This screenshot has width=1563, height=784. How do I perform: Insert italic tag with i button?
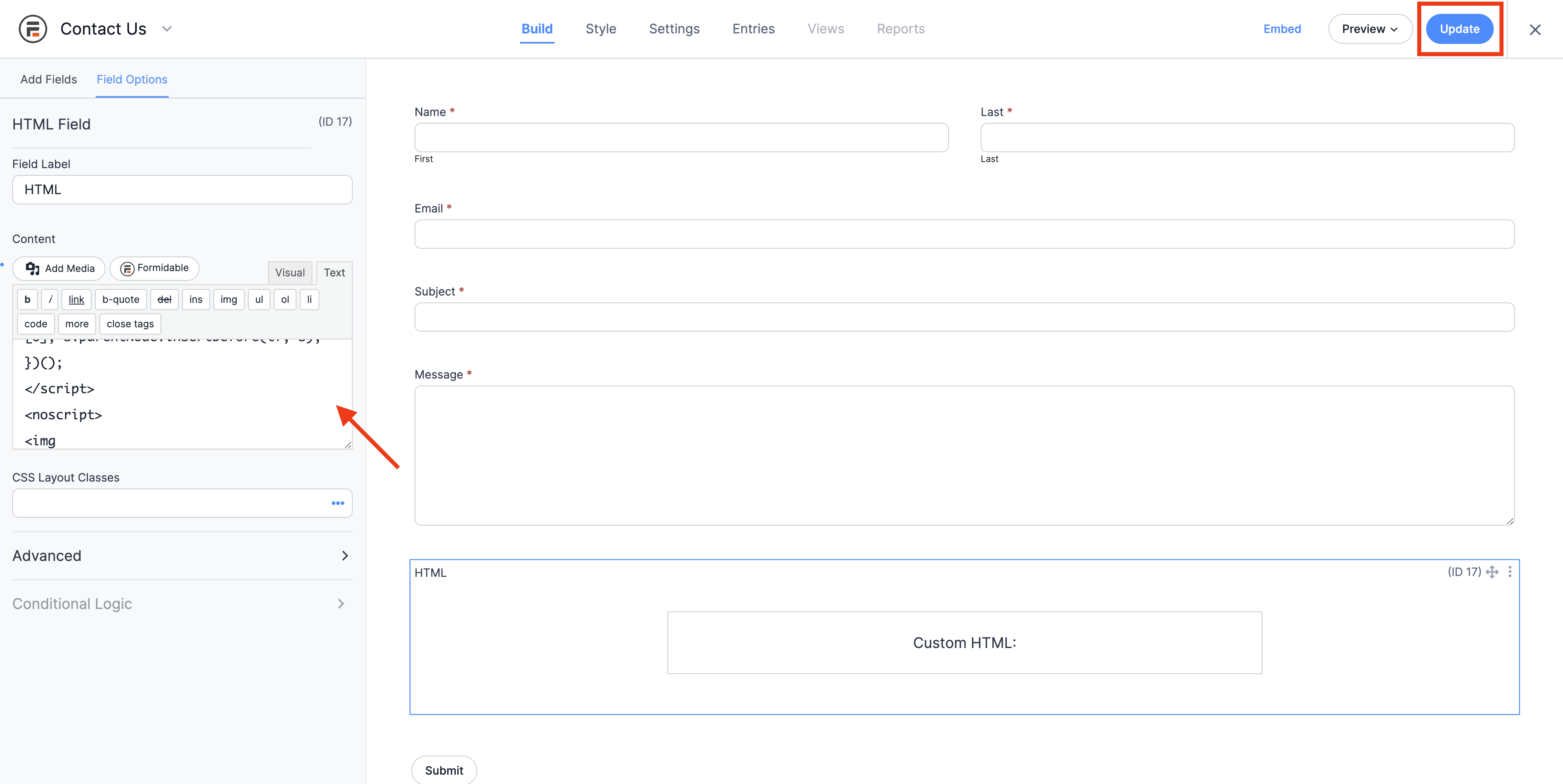click(50, 300)
